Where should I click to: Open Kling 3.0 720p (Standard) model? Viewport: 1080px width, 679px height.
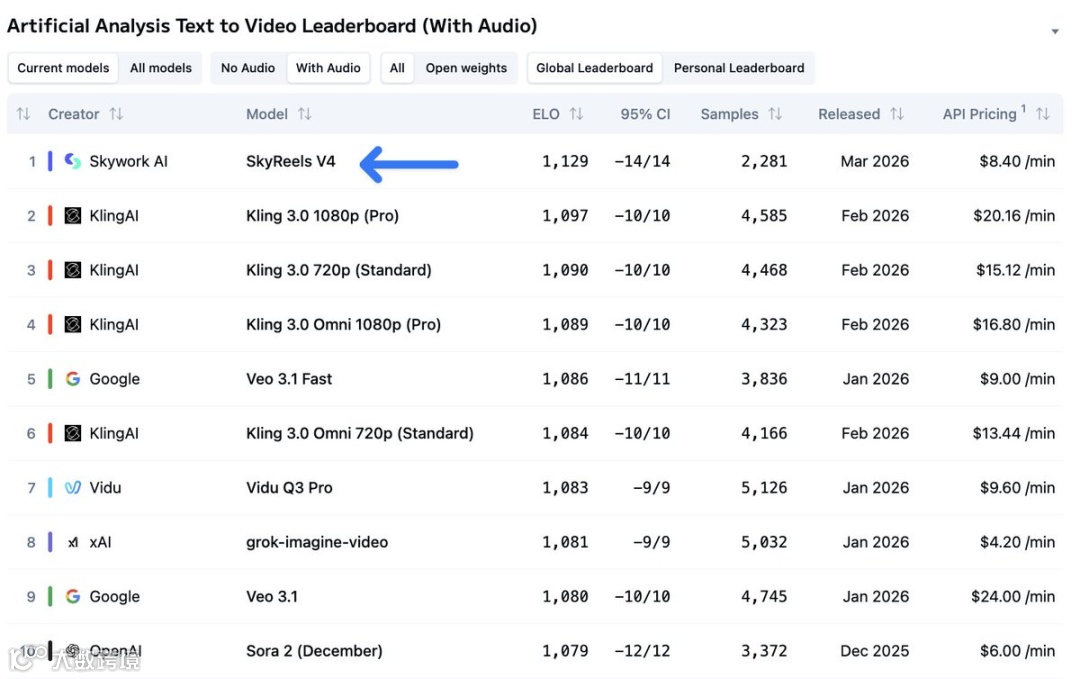click(x=338, y=270)
